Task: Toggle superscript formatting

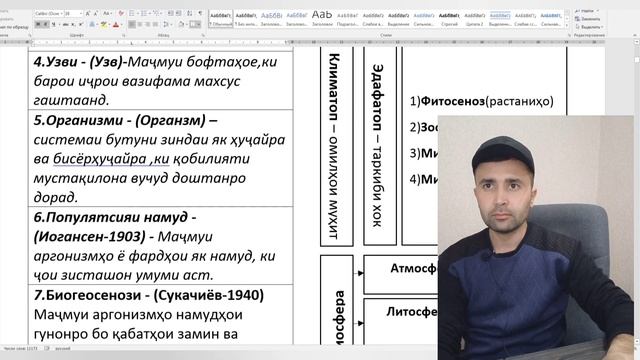Action: click(x=81, y=24)
